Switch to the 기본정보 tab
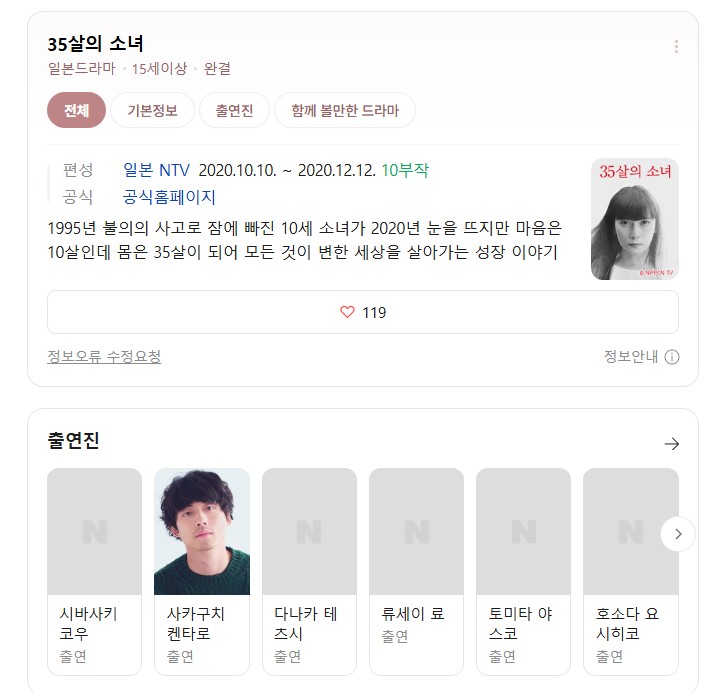This screenshot has width=713, height=692. 152,110
